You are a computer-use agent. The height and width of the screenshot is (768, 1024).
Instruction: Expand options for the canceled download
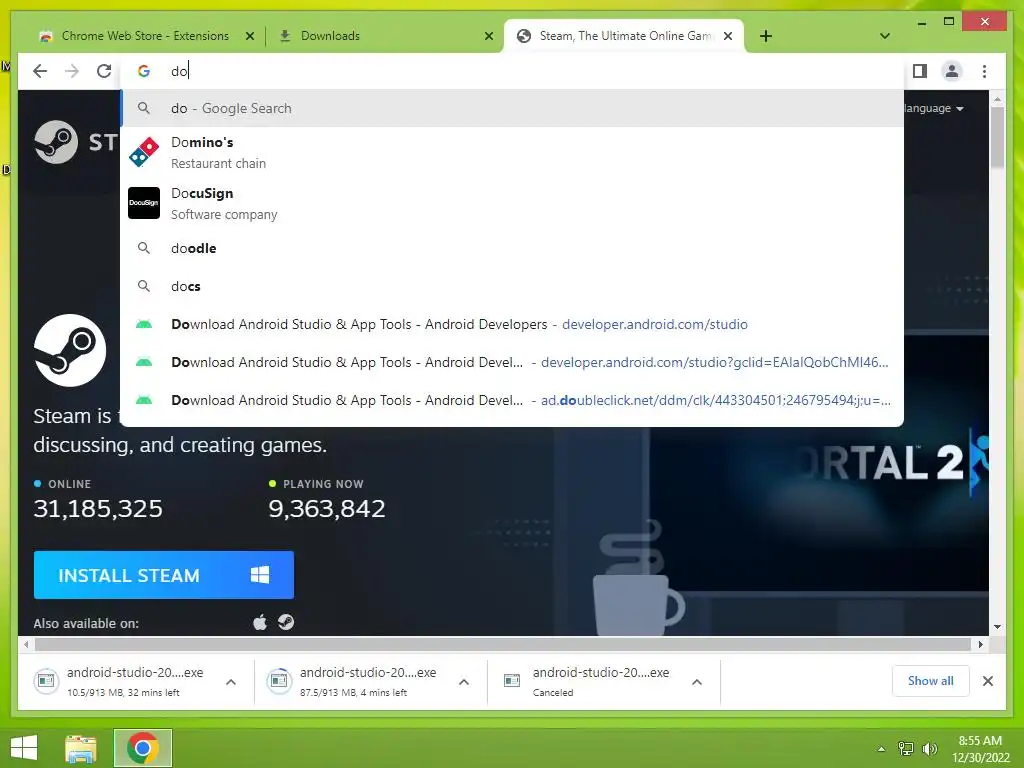coord(697,682)
